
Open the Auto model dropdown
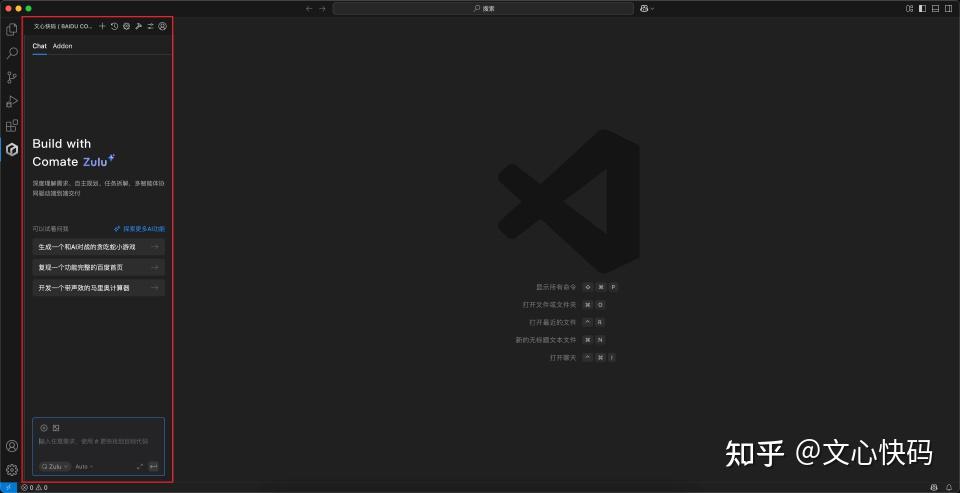(84, 467)
